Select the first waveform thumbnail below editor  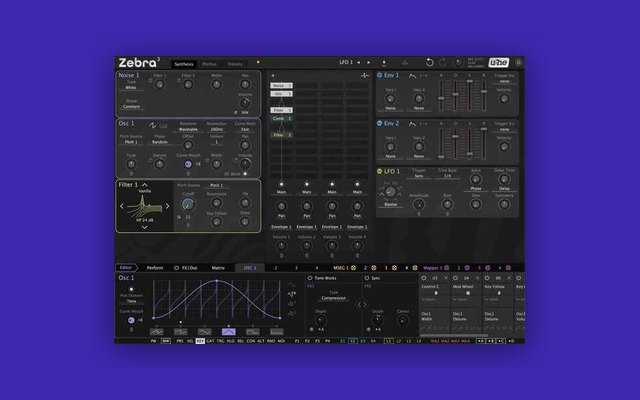157,331
